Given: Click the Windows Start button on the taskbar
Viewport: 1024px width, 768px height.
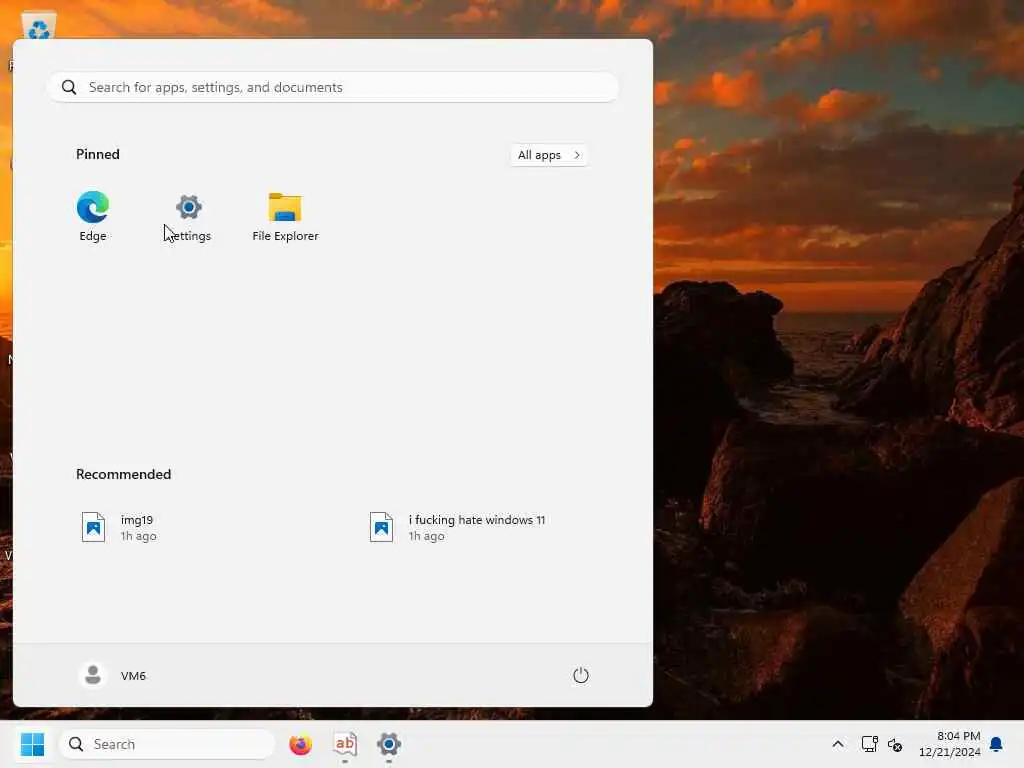Looking at the screenshot, I should tap(32, 744).
